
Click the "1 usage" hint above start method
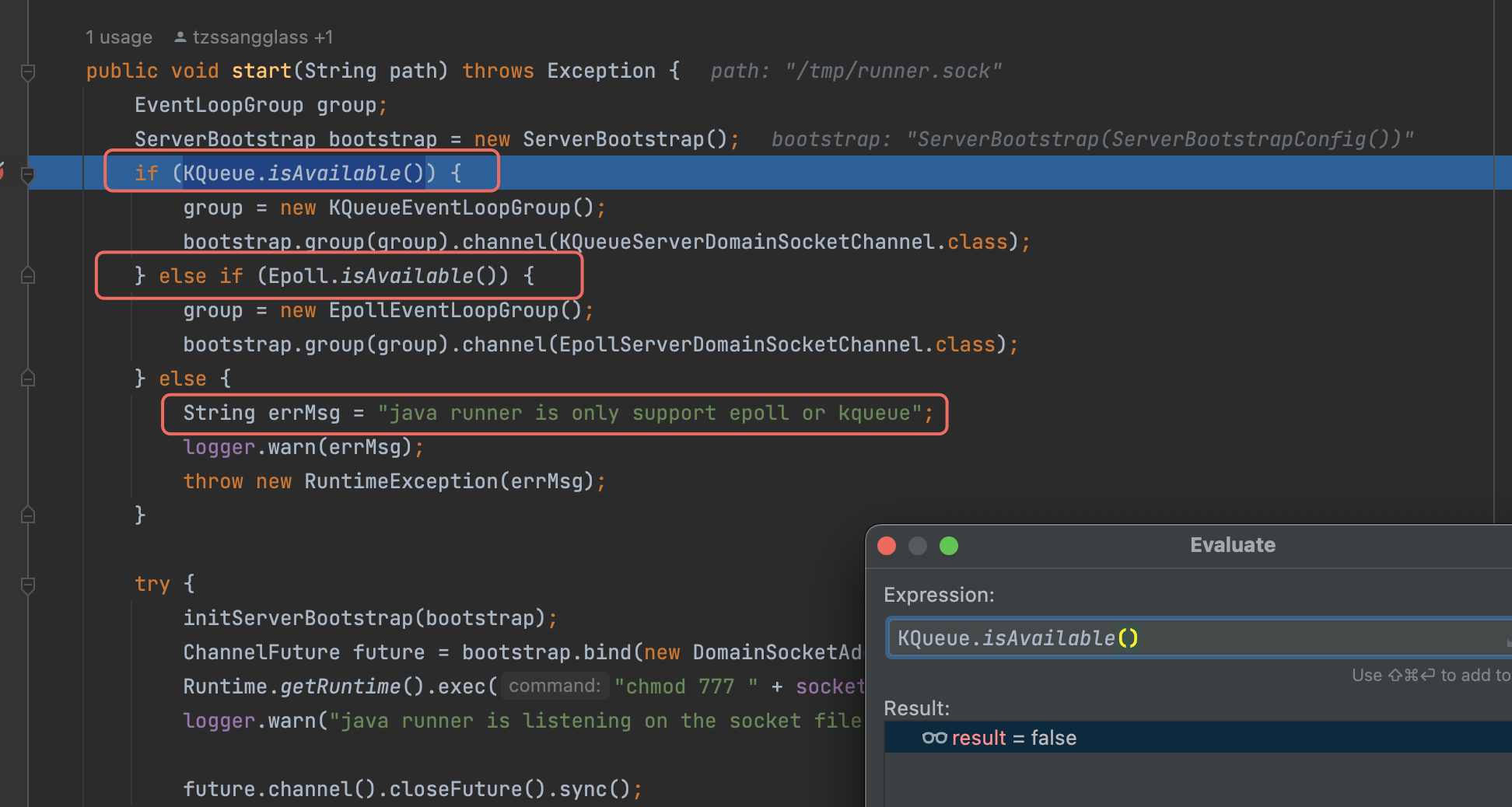pyautogui.click(x=118, y=37)
